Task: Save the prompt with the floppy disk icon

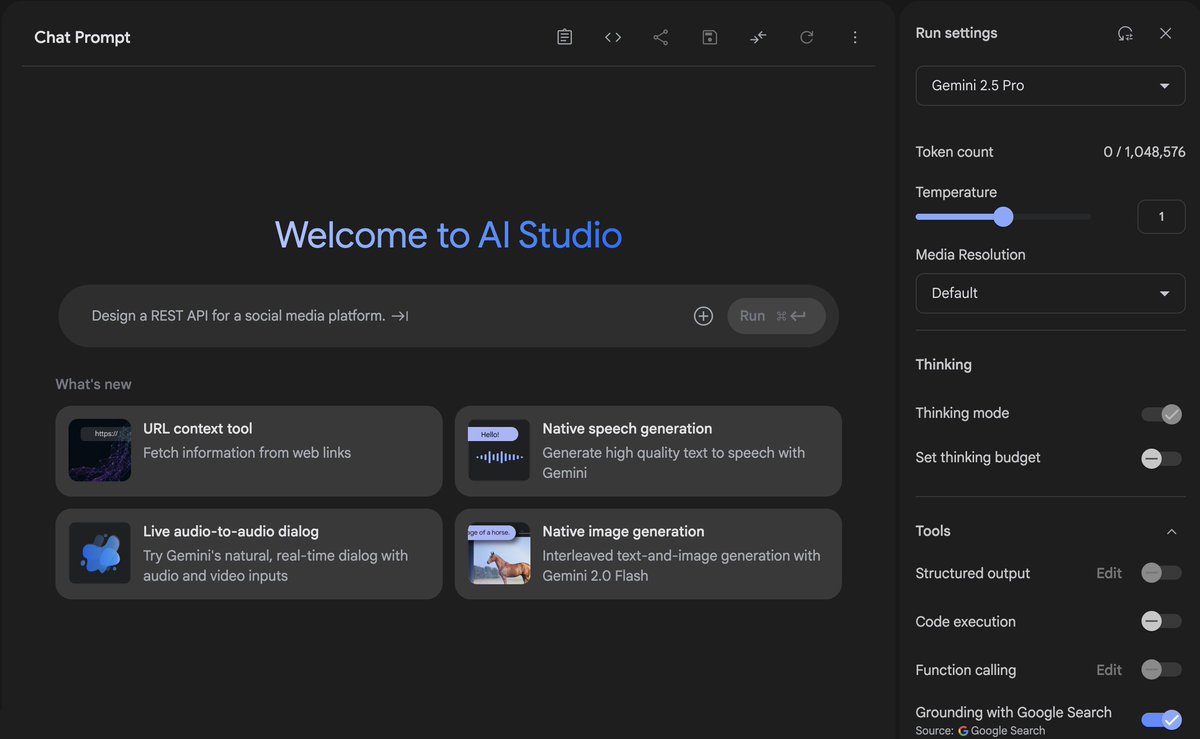Action: pos(709,37)
